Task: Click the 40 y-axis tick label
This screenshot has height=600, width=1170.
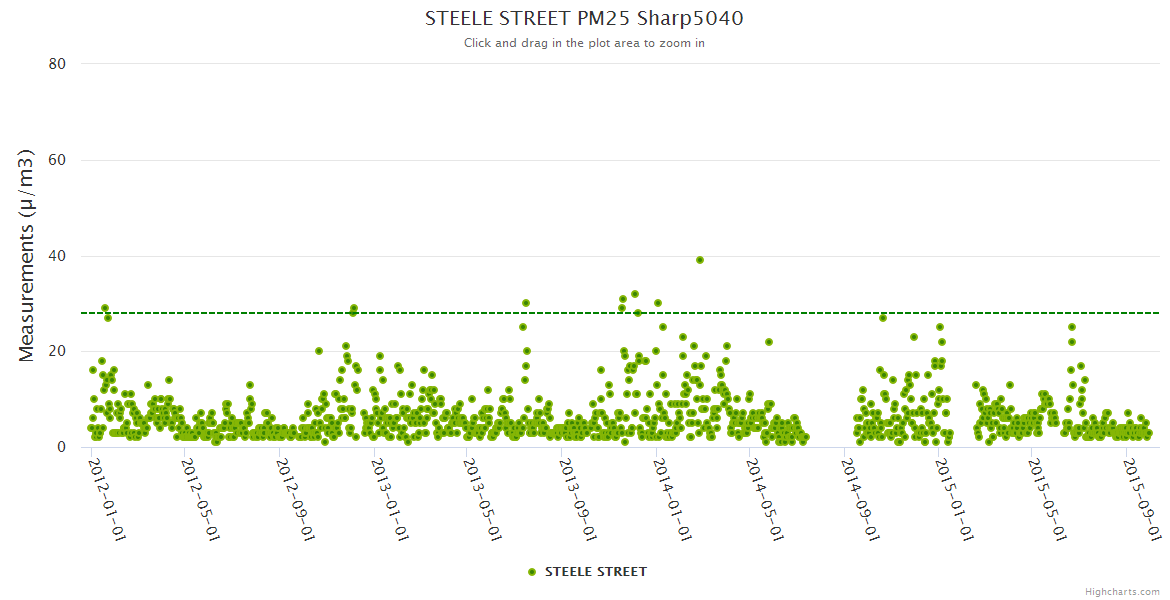Action: 57,256
